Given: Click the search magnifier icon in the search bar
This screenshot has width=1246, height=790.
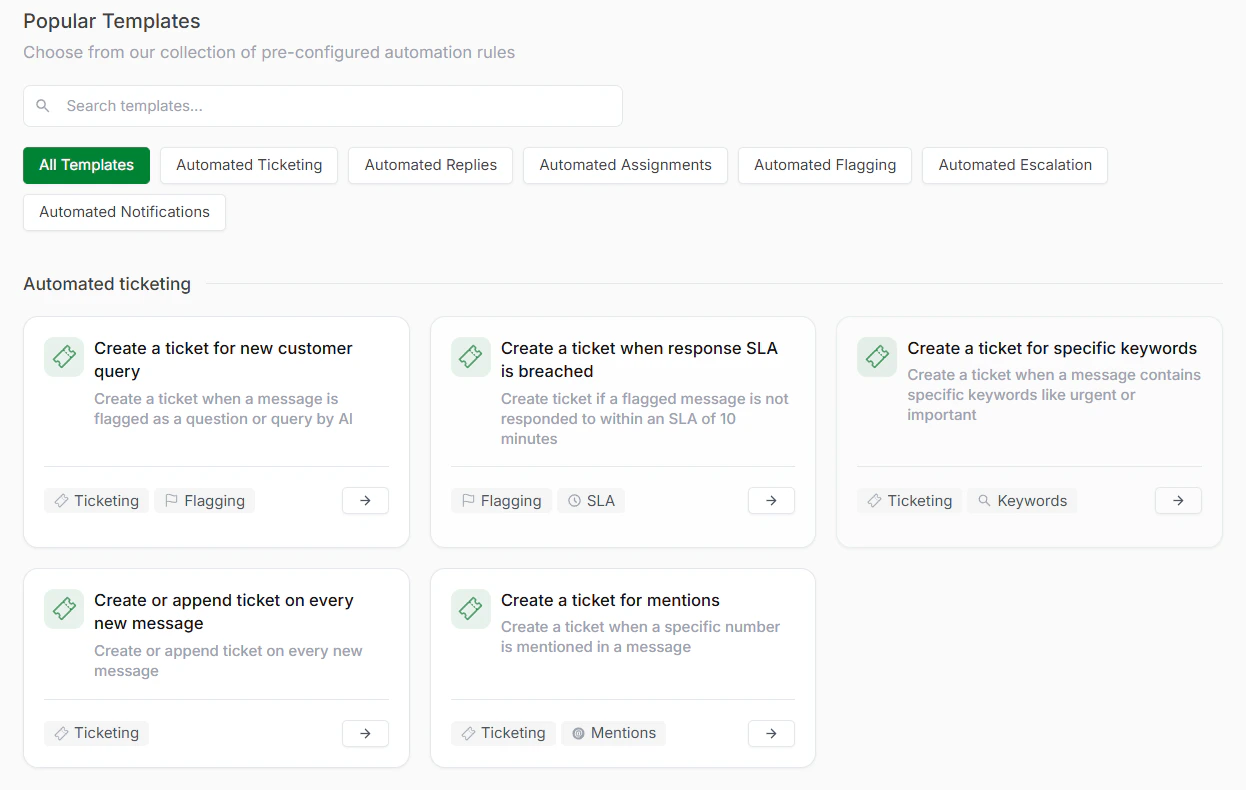Looking at the screenshot, I should [x=42, y=105].
